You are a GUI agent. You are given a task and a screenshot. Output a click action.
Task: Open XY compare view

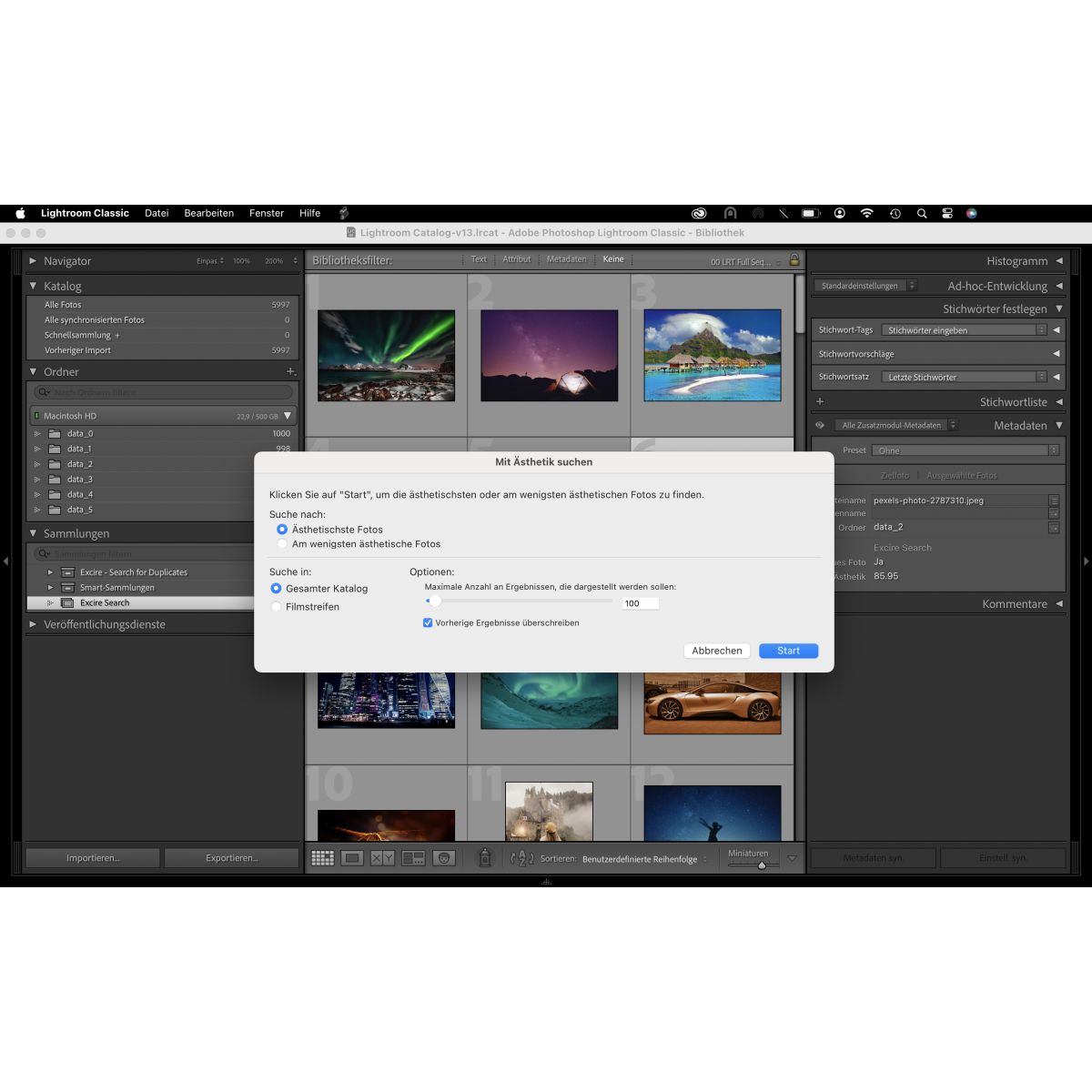[382, 858]
